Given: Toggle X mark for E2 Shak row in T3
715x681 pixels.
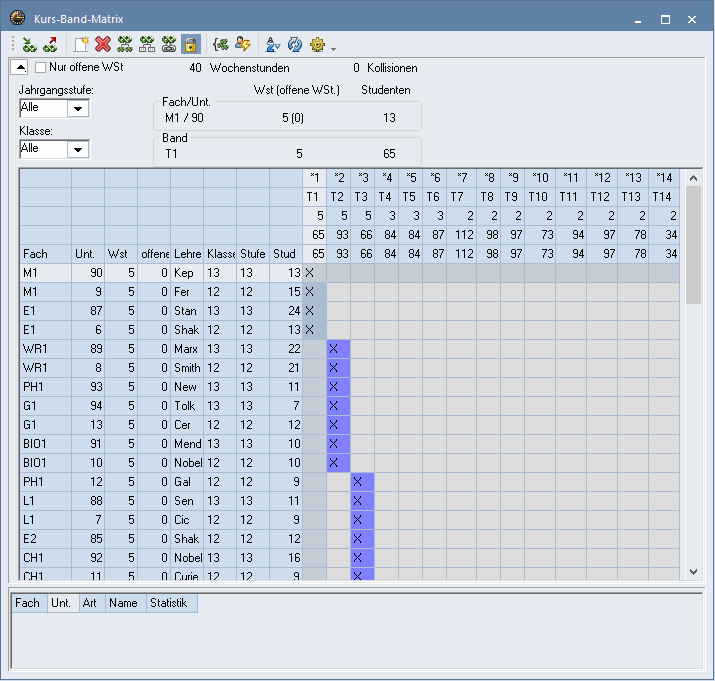Looking at the screenshot, I should [363, 539].
